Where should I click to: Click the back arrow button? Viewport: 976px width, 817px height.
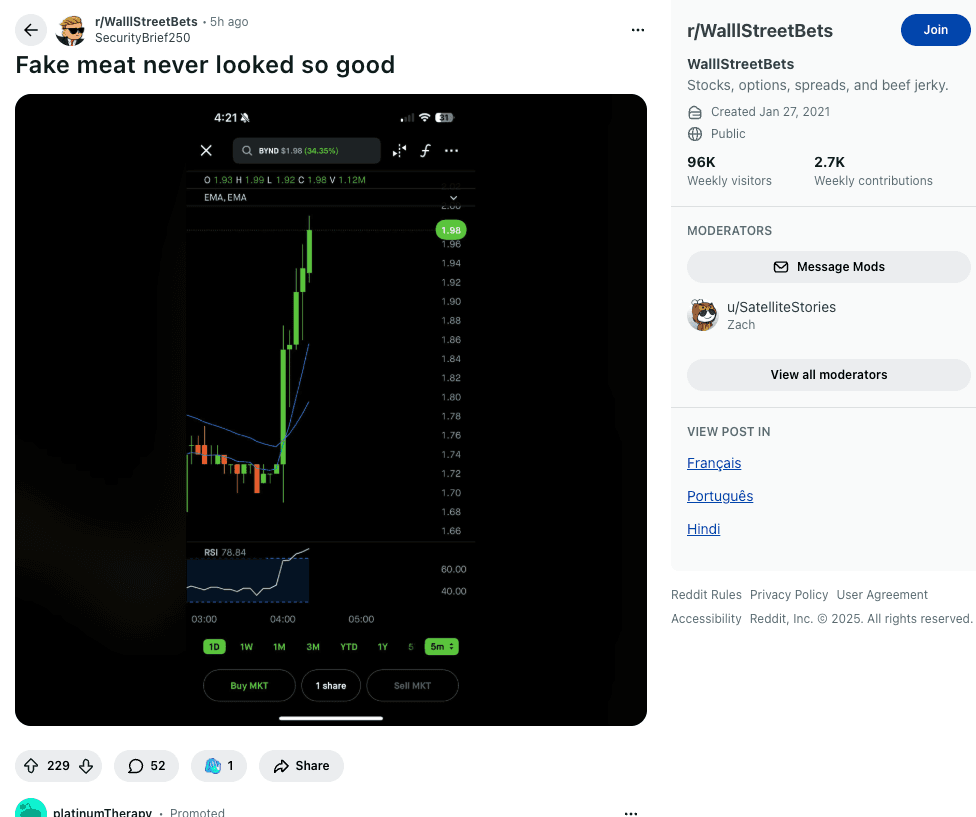click(x=31, y=30)
